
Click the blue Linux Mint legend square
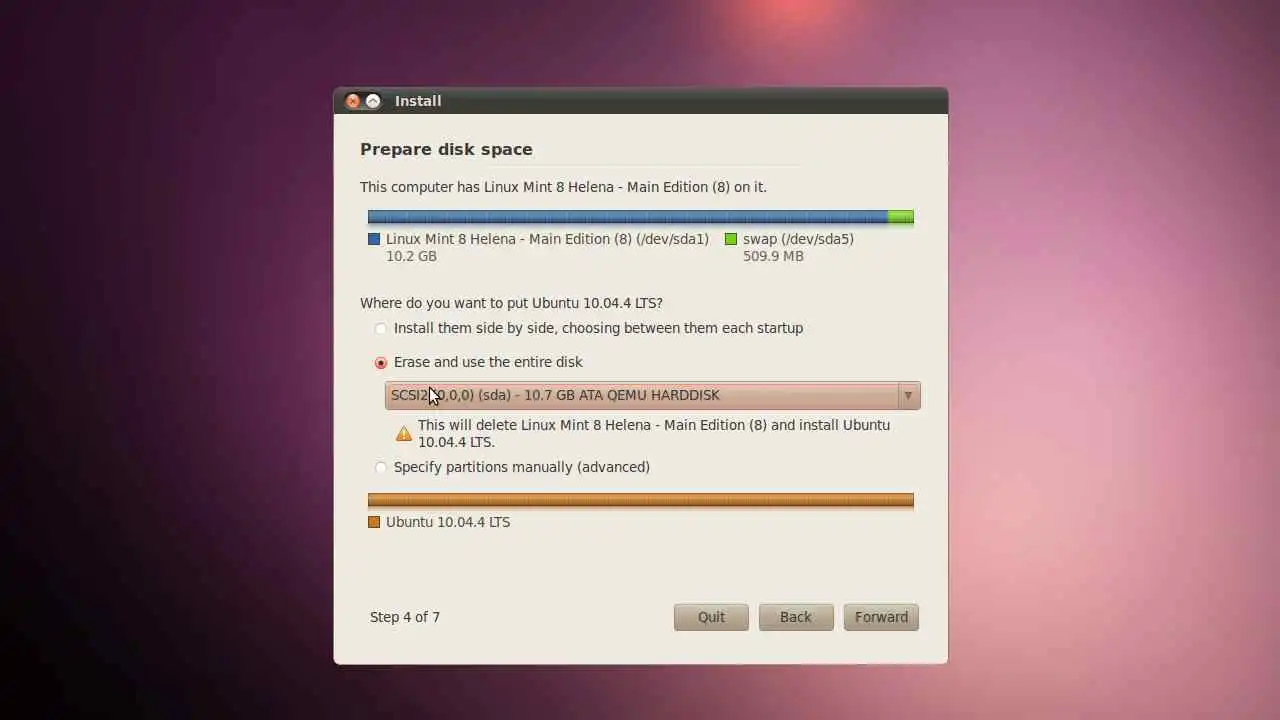(374, 239)
